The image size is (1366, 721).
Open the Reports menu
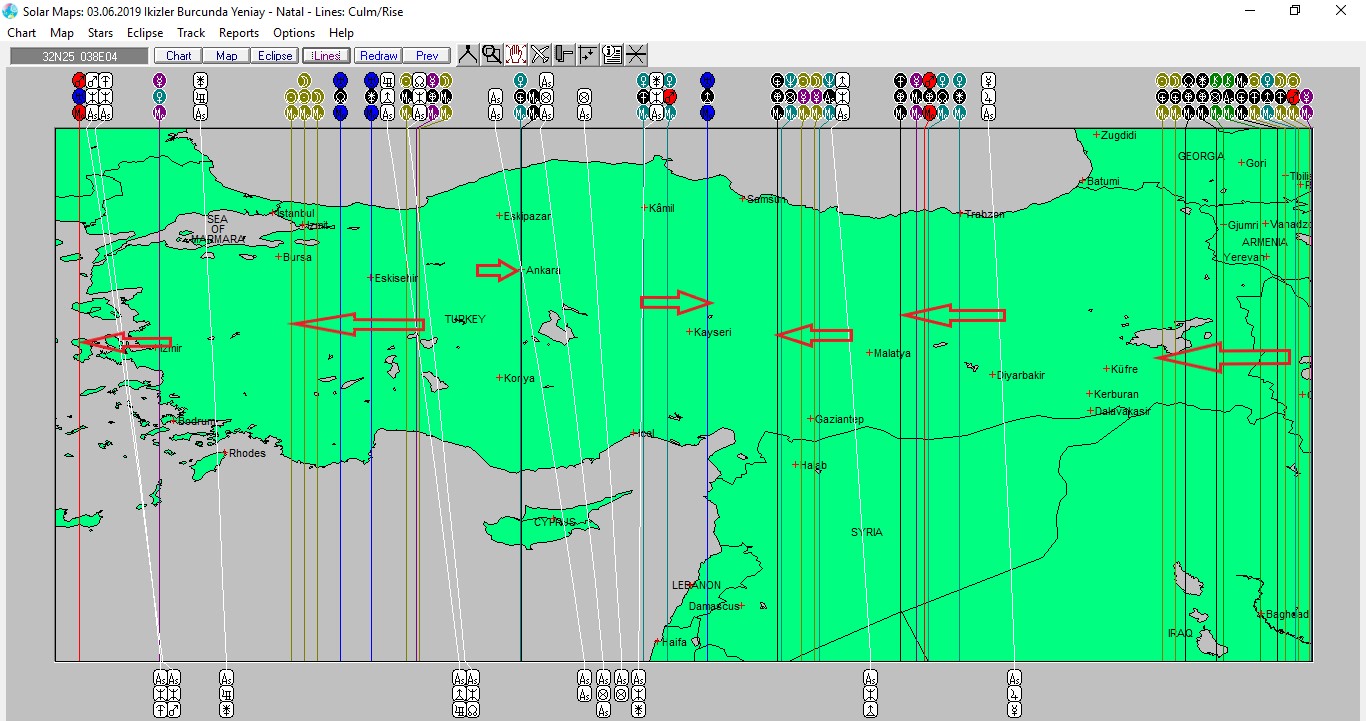click(239, 33)
